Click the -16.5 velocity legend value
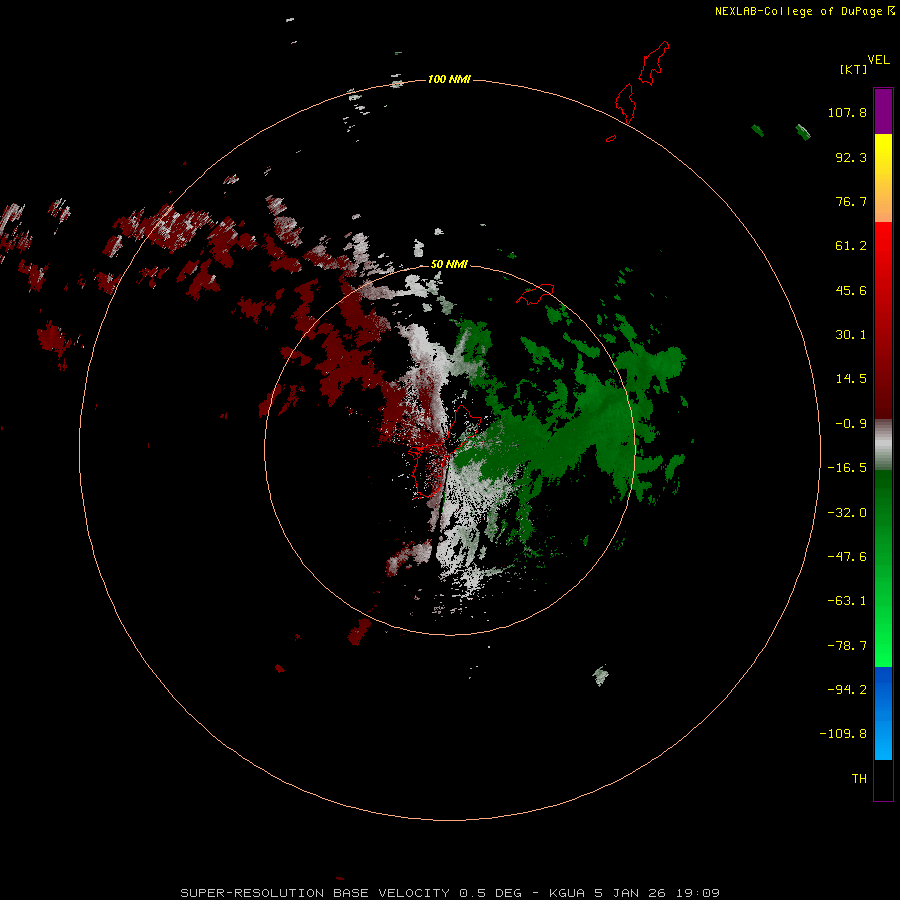900x900 pixels. click(x=847, y=468)
